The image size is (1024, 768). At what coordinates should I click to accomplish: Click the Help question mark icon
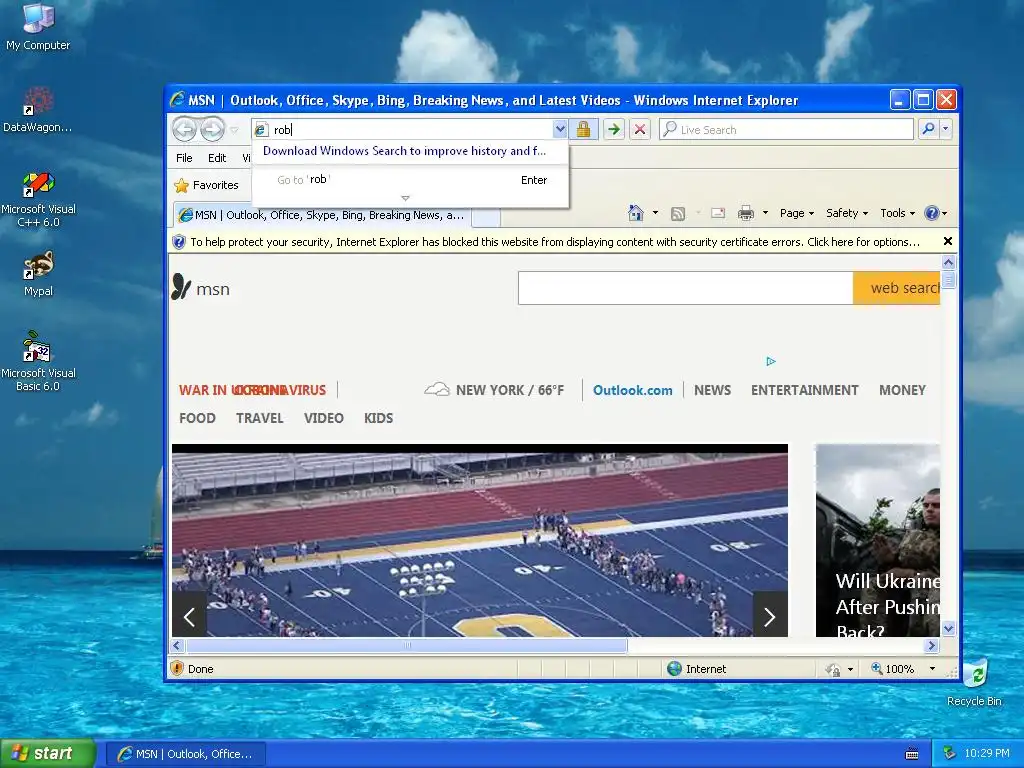pyautogui.click(x=932, y=213)
